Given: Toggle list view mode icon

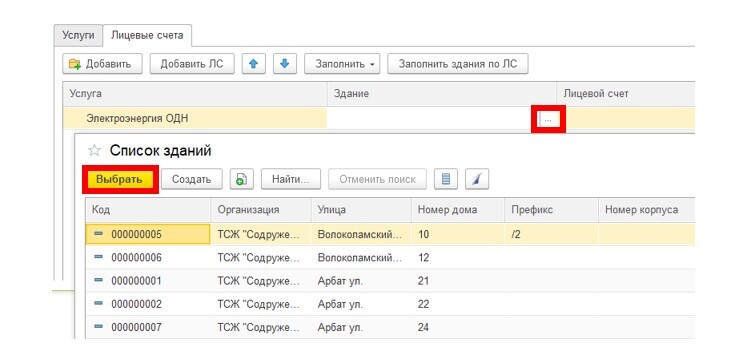Looking at the screenshot, I should pos(446,180).
